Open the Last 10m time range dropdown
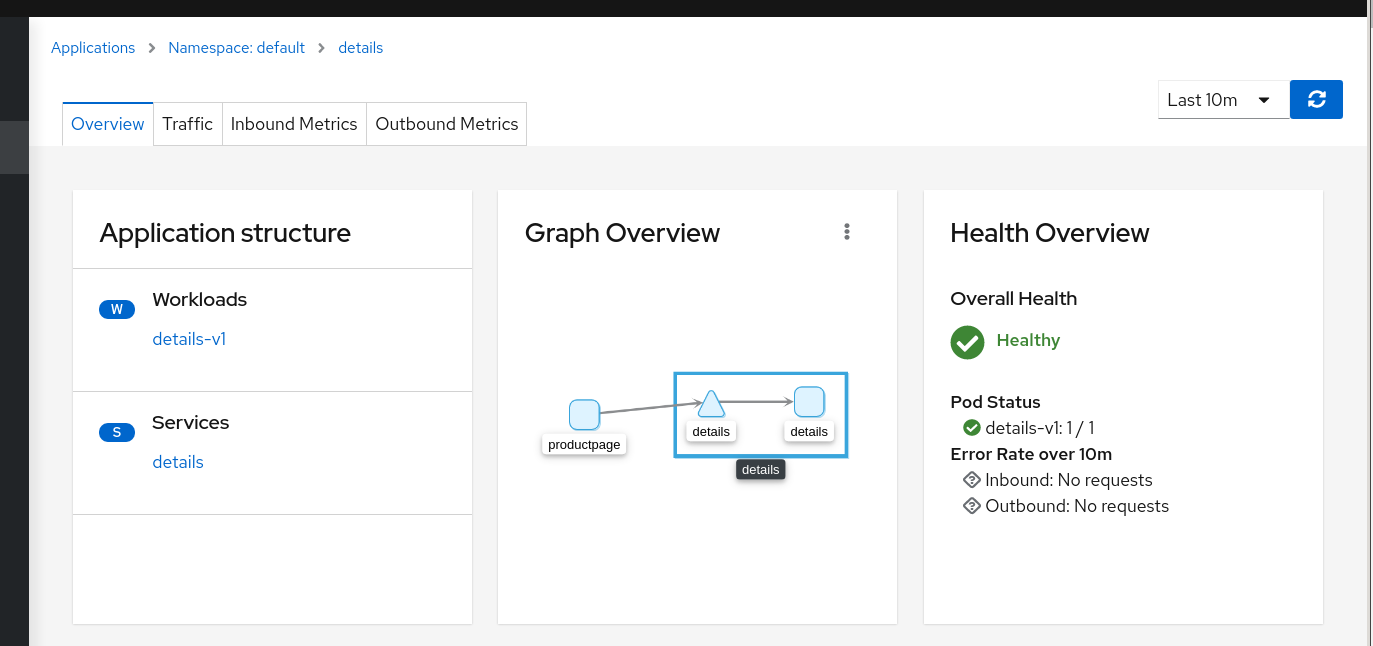Image resolution: width=1373 pixels, height=646 pixels. point(1223,100)
